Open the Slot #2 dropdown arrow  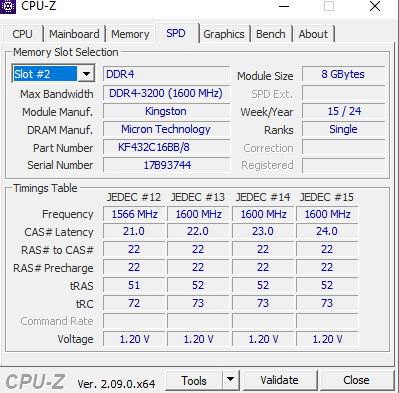86,74
